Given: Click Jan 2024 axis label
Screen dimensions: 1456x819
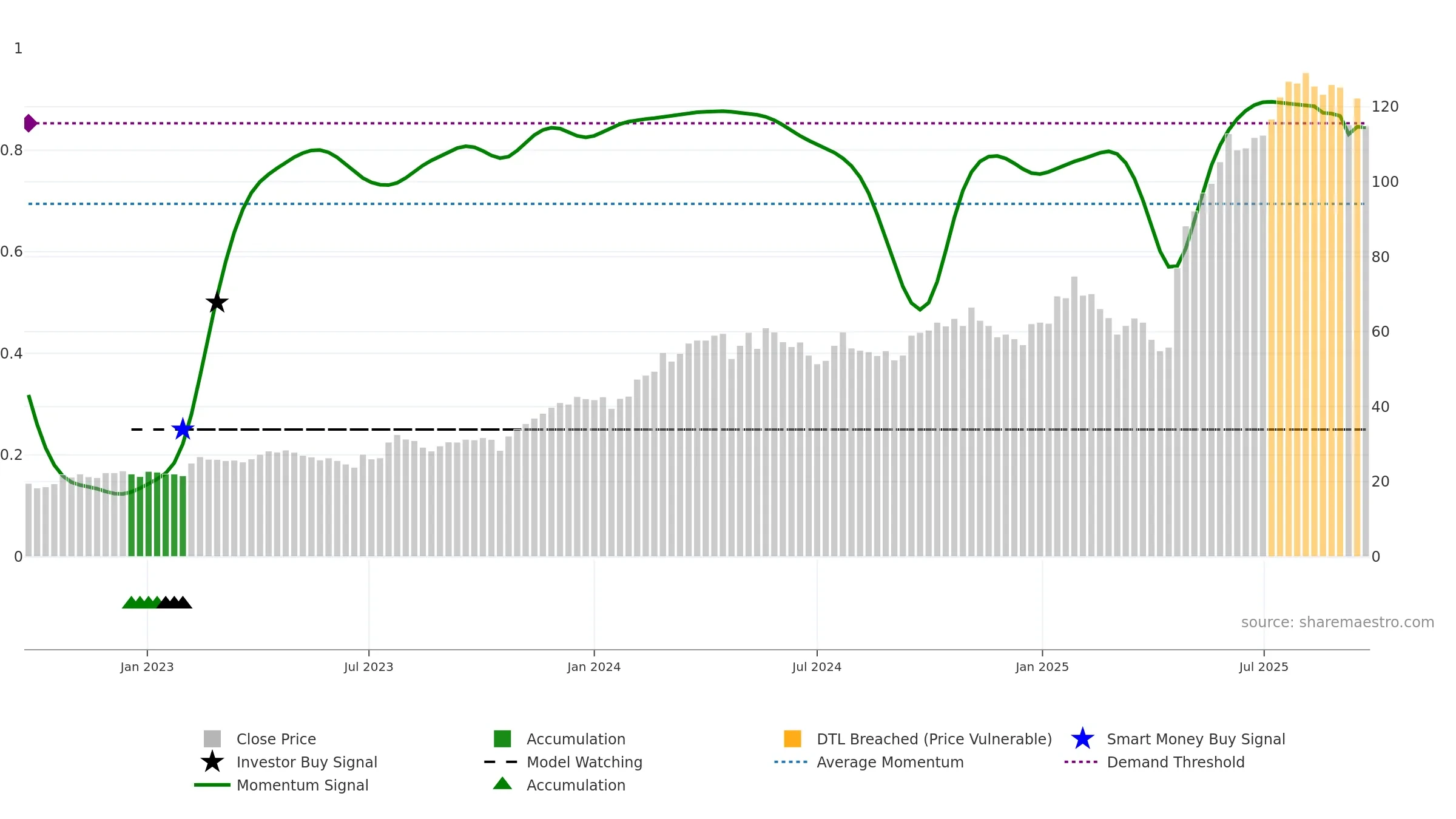Looking at the screenshot, I should (x=594, y=667).
